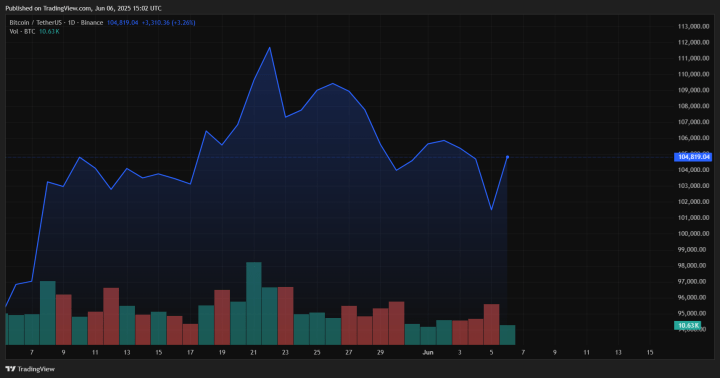Click the 3 date label after Jun
The height and width of the screenshot is (378, 720).
[460, 352]
